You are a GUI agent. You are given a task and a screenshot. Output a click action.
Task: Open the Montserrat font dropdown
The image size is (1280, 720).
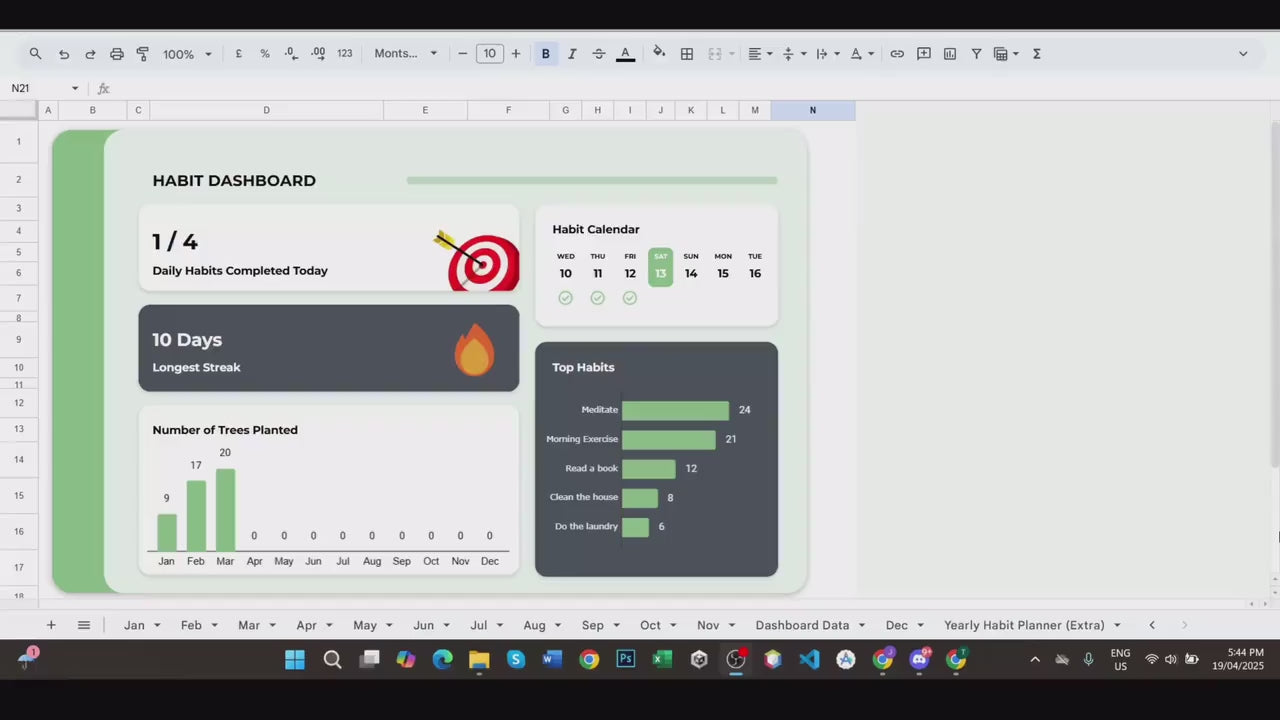click(x=405, y=54)
